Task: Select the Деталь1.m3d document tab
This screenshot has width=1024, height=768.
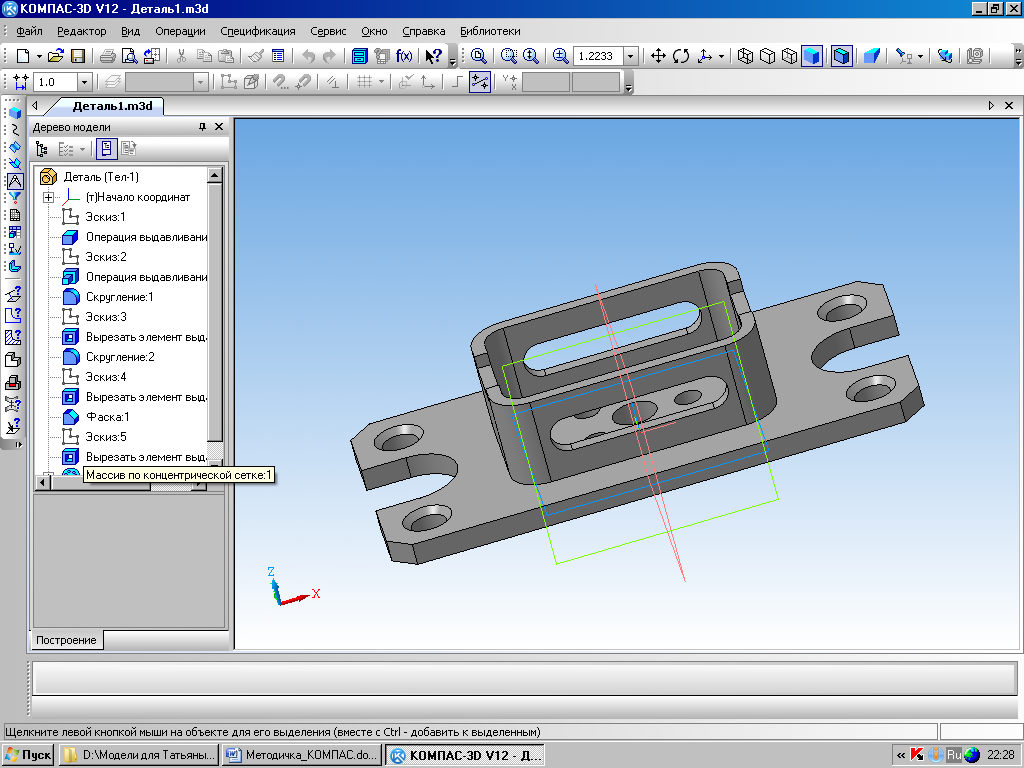Action: tap(112, 106)
